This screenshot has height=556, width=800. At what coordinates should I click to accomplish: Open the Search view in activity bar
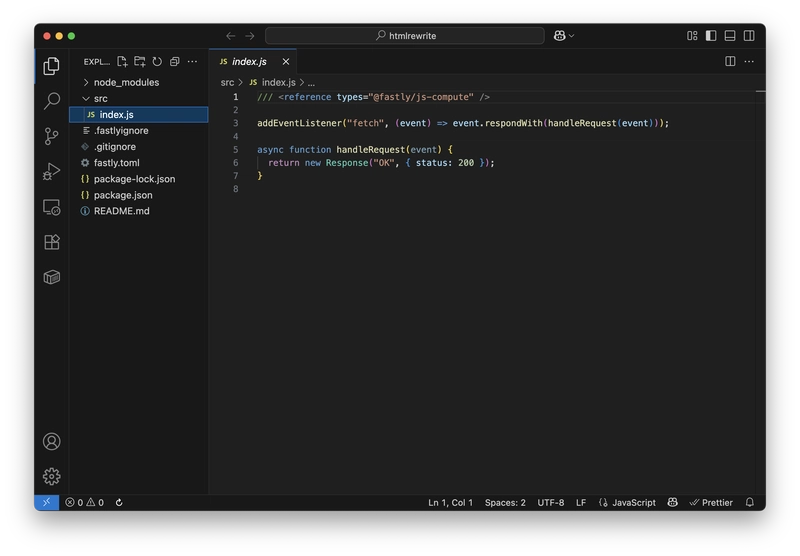[52, 101]
